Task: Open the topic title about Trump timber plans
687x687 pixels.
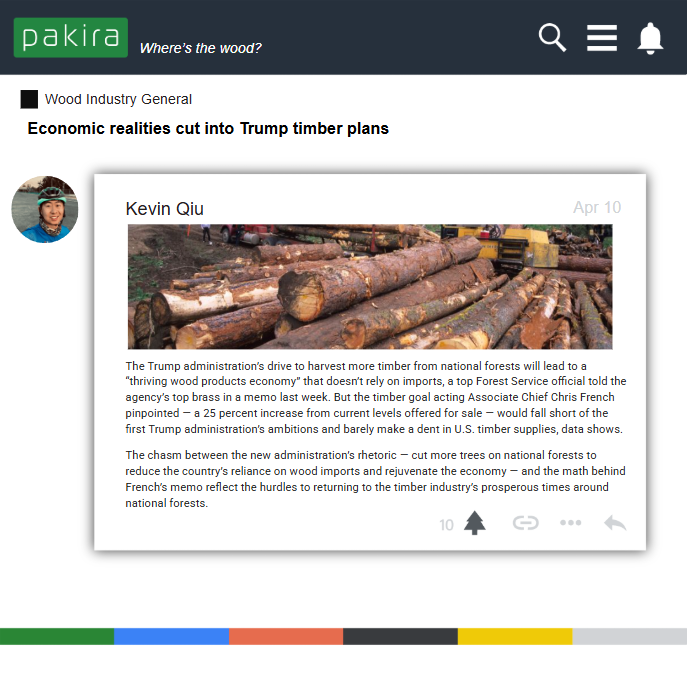Action: (208, 128)
